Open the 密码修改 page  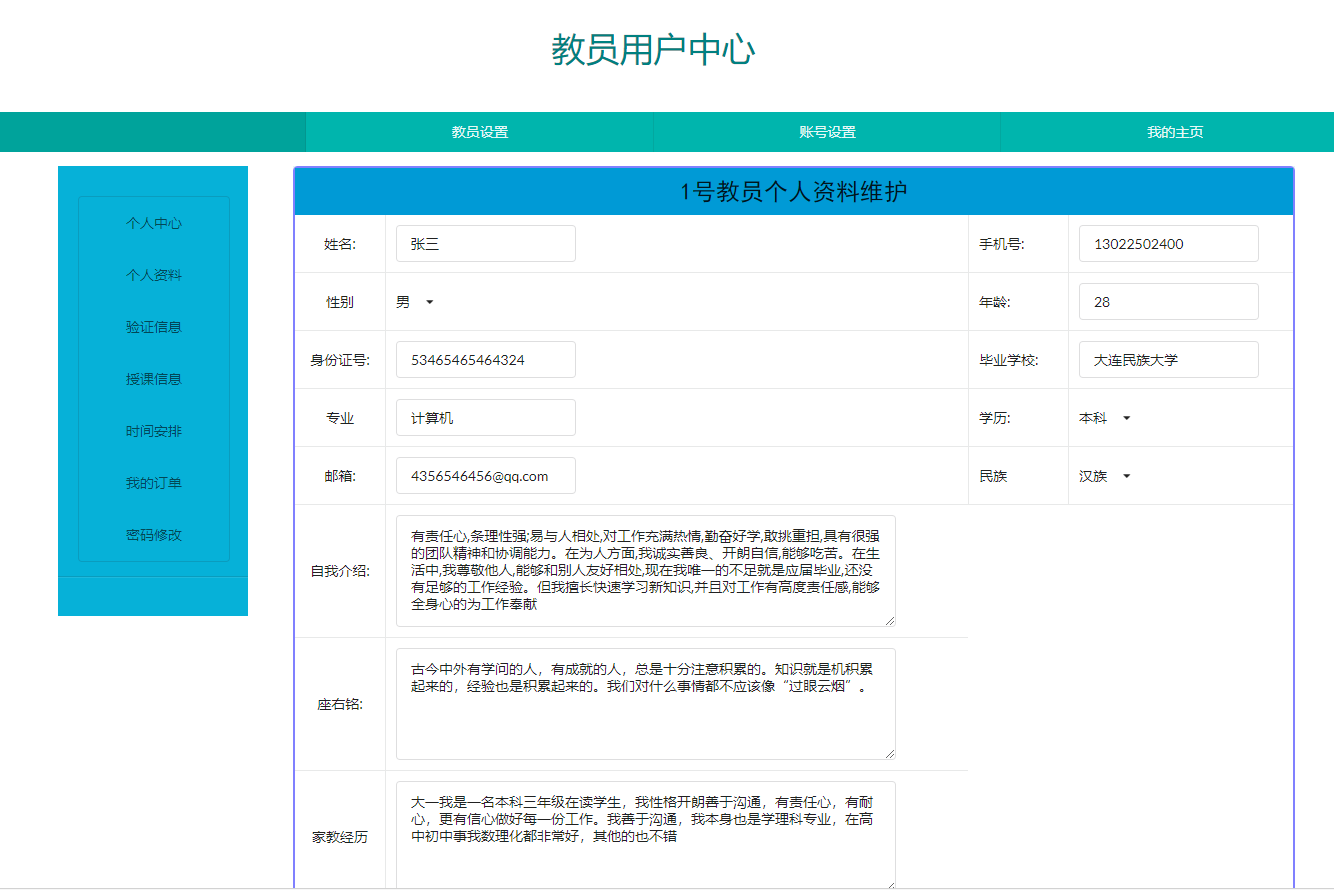tap(152, 535)
